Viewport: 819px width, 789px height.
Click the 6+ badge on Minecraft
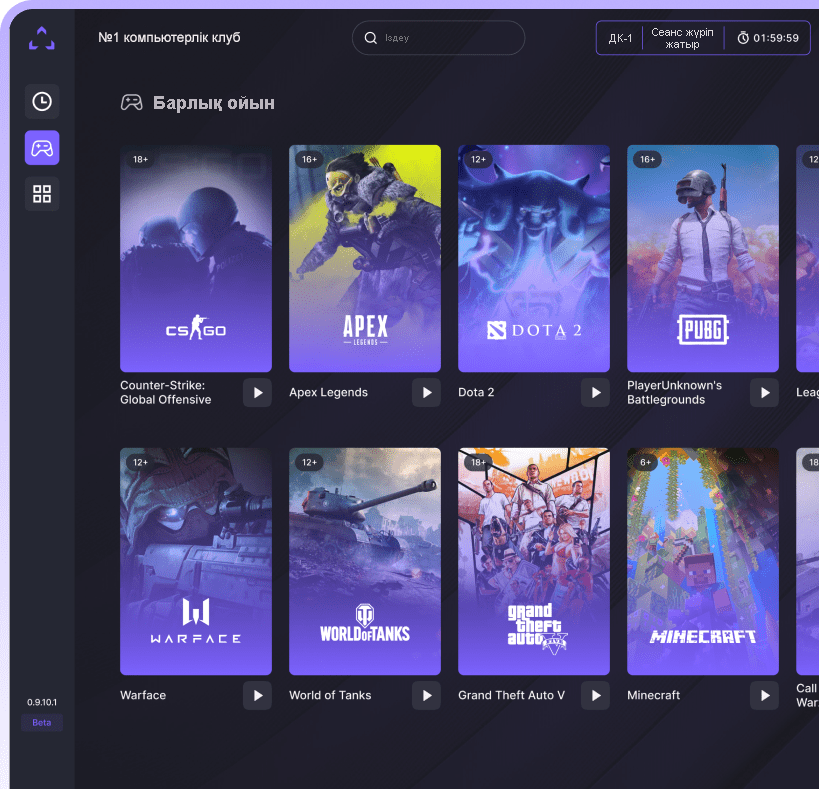646,462
